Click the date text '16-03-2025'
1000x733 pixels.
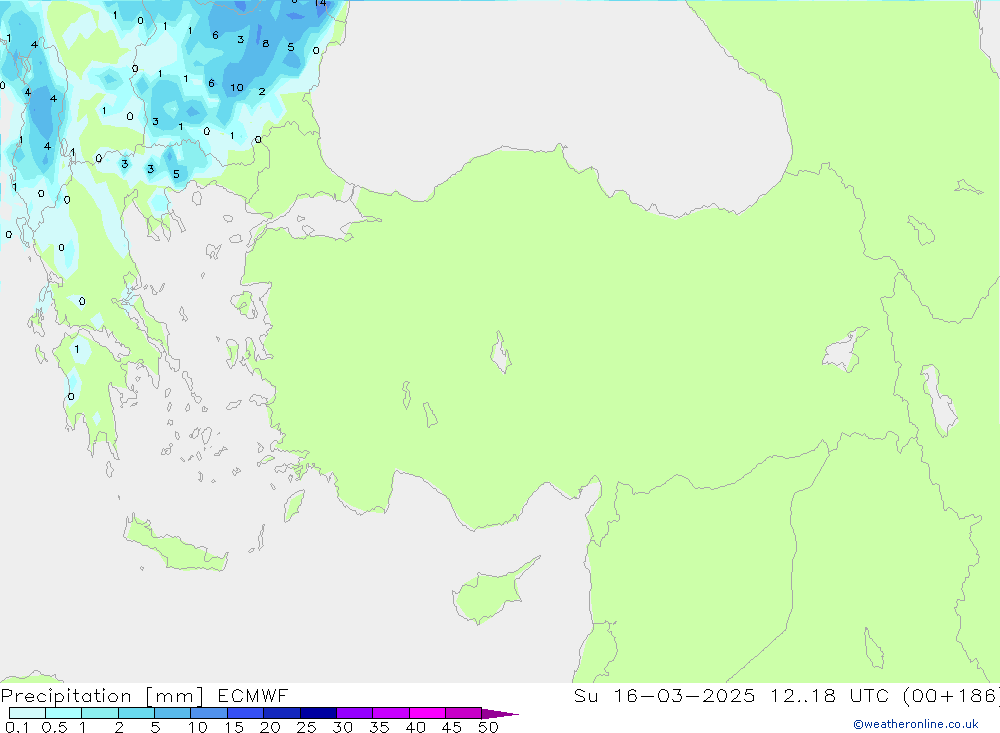coord(684,695)
